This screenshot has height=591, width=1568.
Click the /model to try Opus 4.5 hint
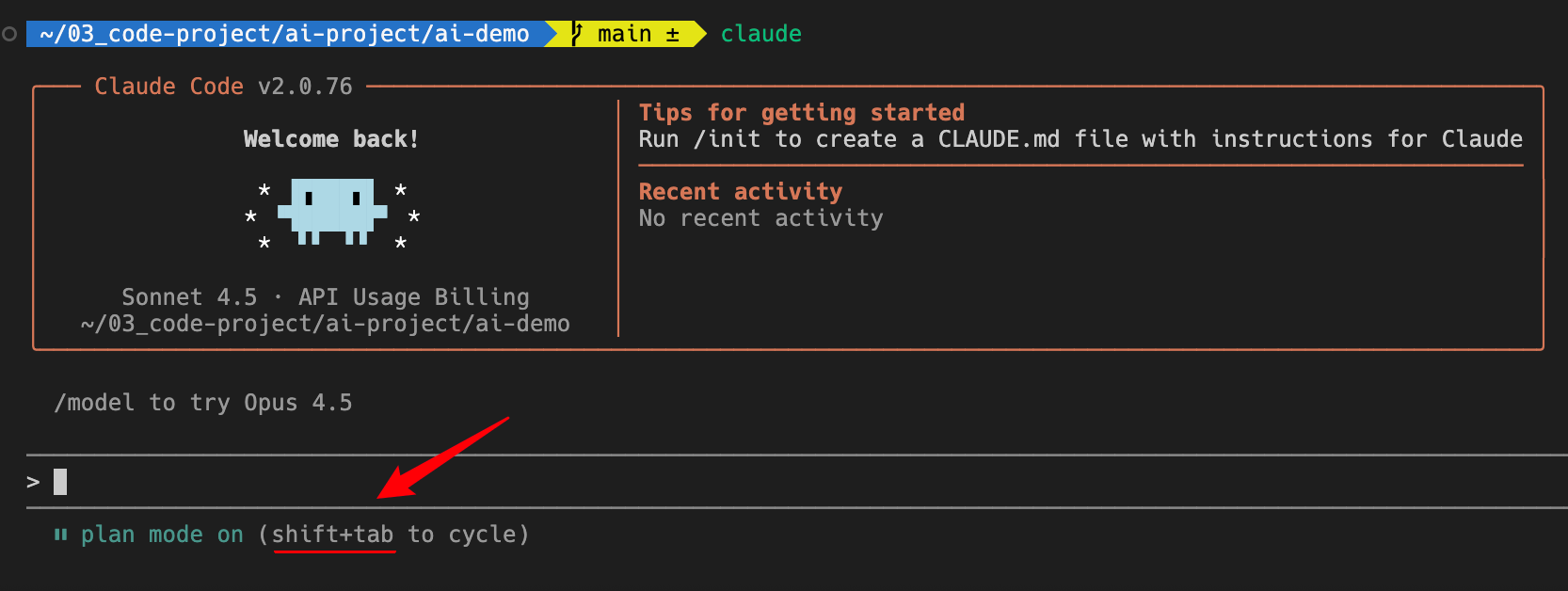pyautogui.click(x=203, y=403)
